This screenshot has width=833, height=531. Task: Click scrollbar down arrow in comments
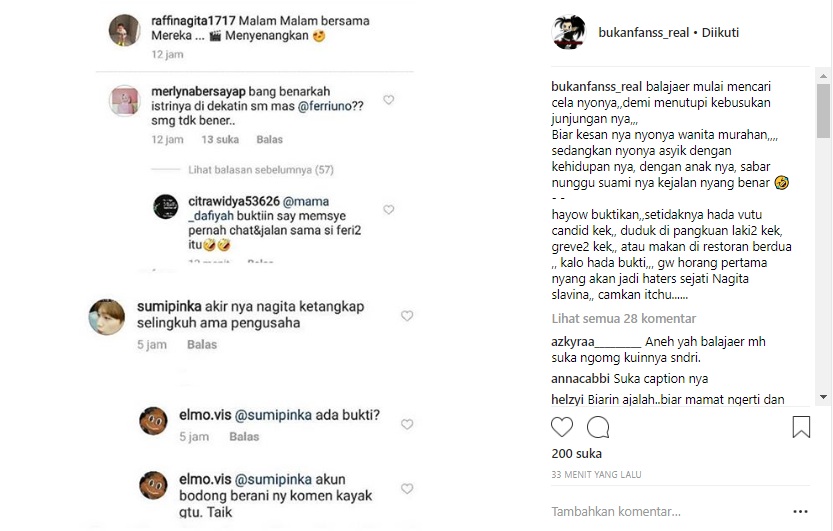pyautogui.click(x=823, y=397)
